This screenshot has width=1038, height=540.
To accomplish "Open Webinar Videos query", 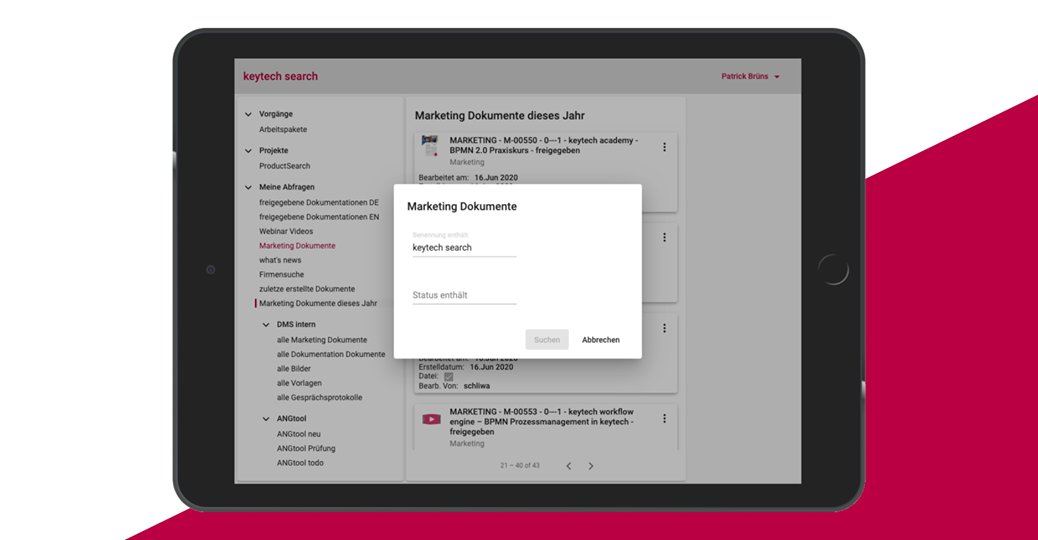I will 286,231.
